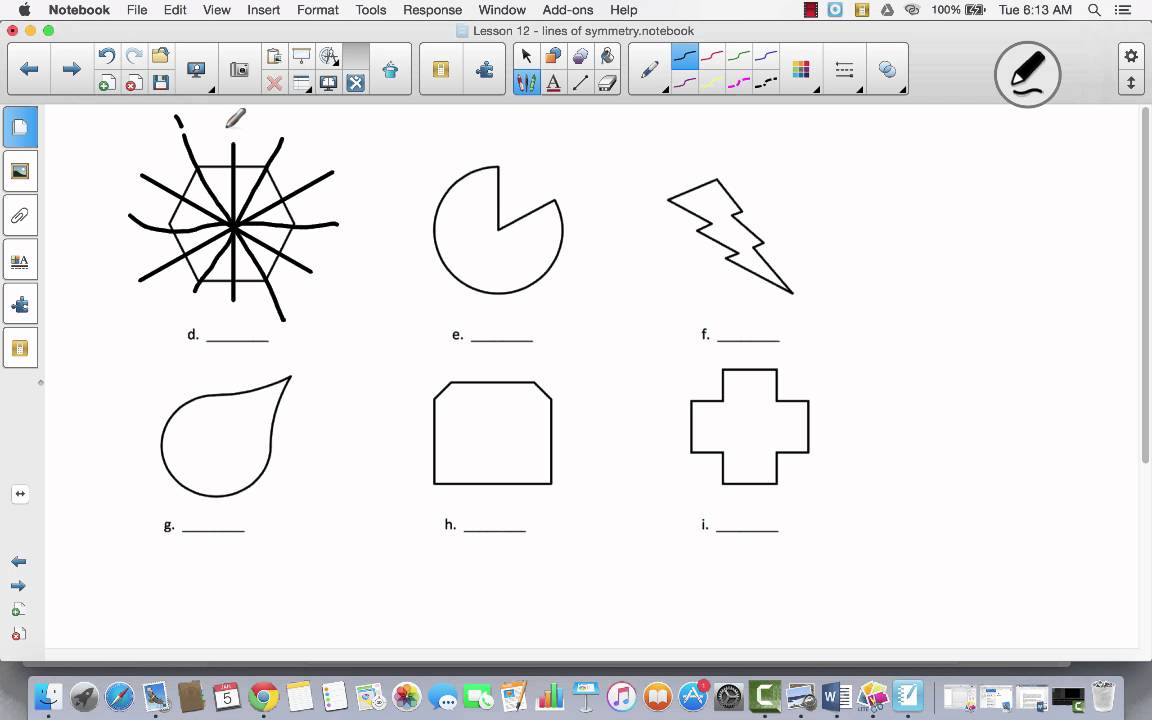
Task: Choose the black pen line style
Action: pos(685,56)
